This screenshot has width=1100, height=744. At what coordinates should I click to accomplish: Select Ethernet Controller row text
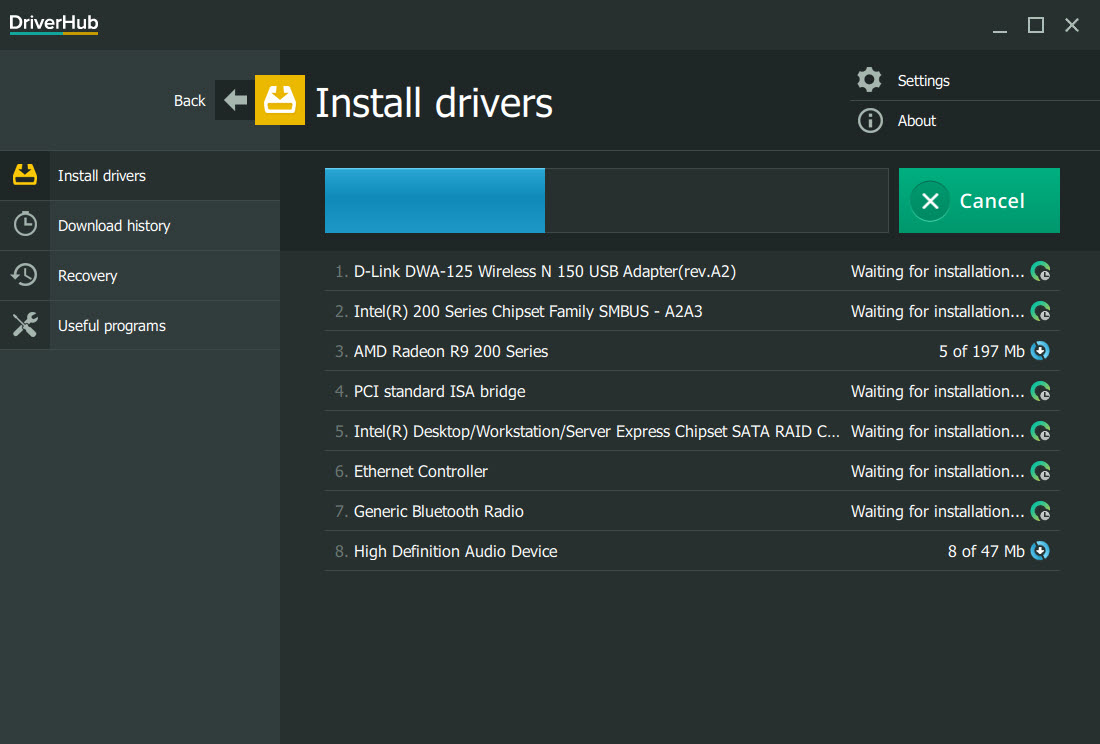(420, 471)
